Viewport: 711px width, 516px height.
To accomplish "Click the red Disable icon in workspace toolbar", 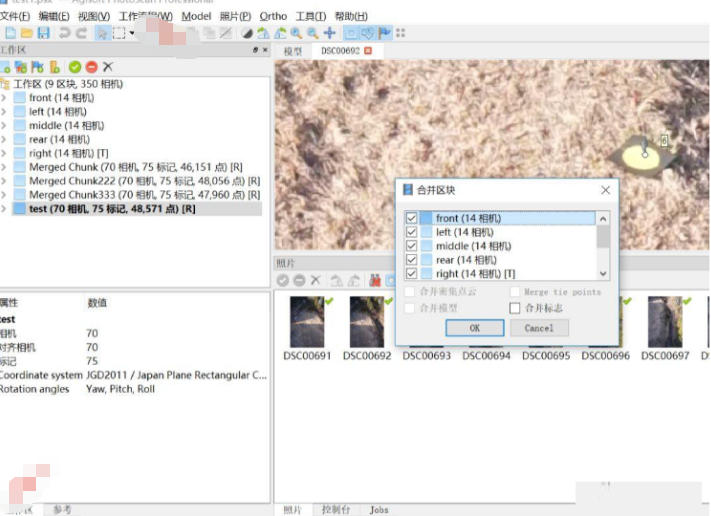I will (x=91, y=67).
